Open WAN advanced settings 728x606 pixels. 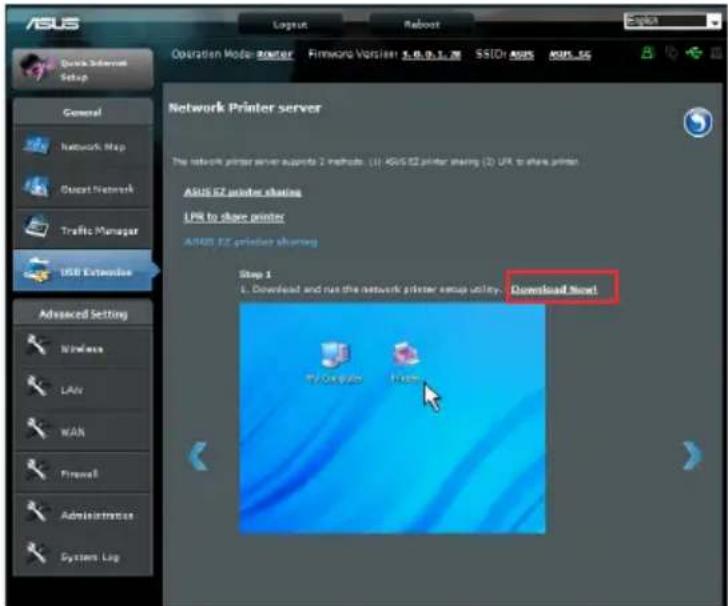pyautogui.click(x=83, y=431)
